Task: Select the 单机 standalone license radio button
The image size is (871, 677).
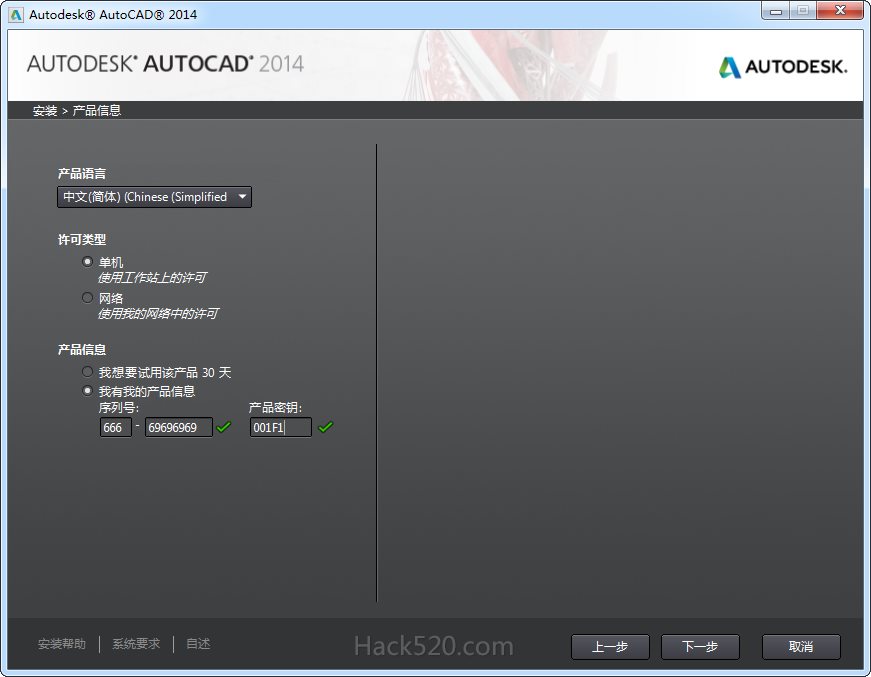Action: pos(88,261)
